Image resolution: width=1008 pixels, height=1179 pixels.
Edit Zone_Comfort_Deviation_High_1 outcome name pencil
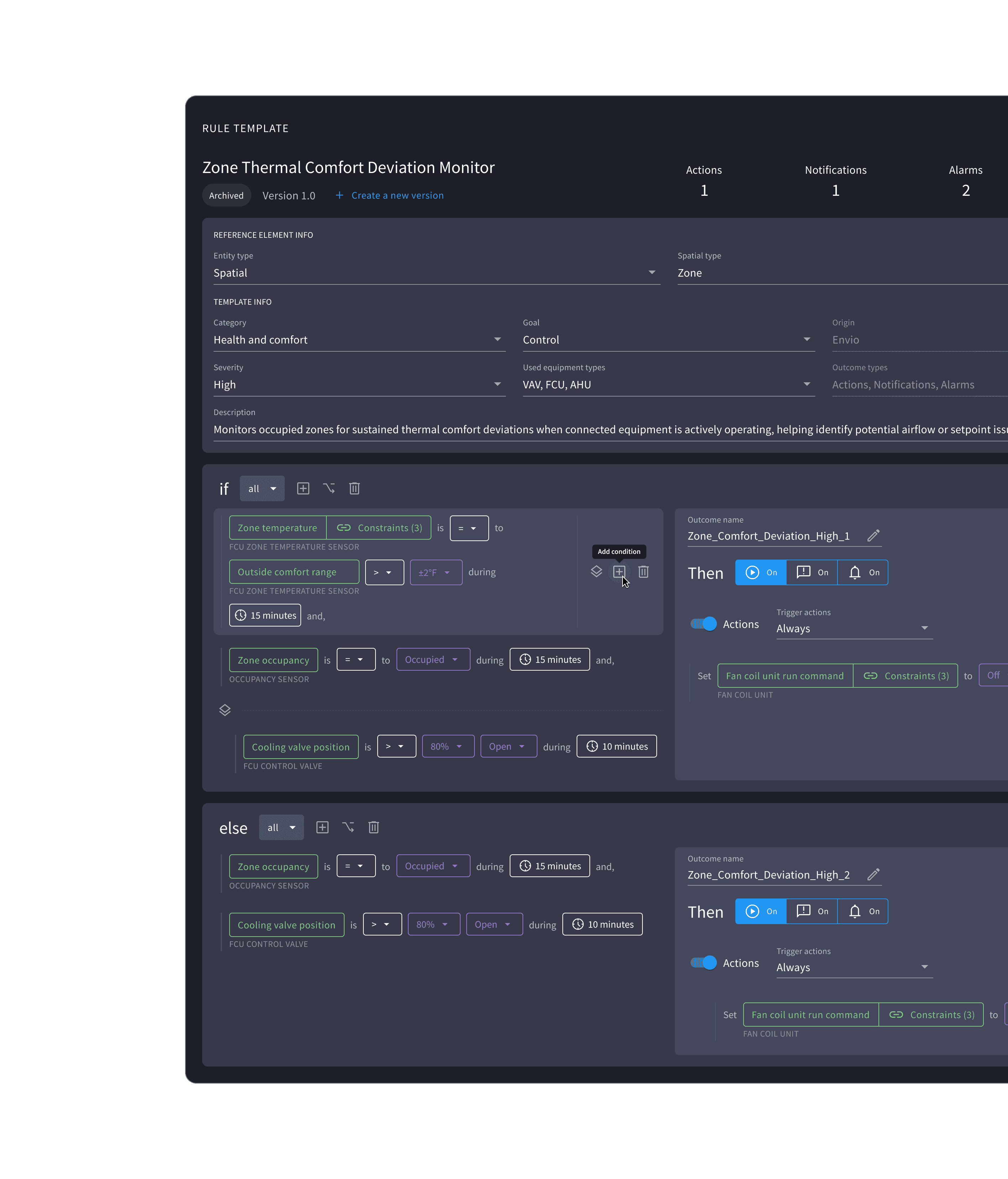click(x=873, y=535)
